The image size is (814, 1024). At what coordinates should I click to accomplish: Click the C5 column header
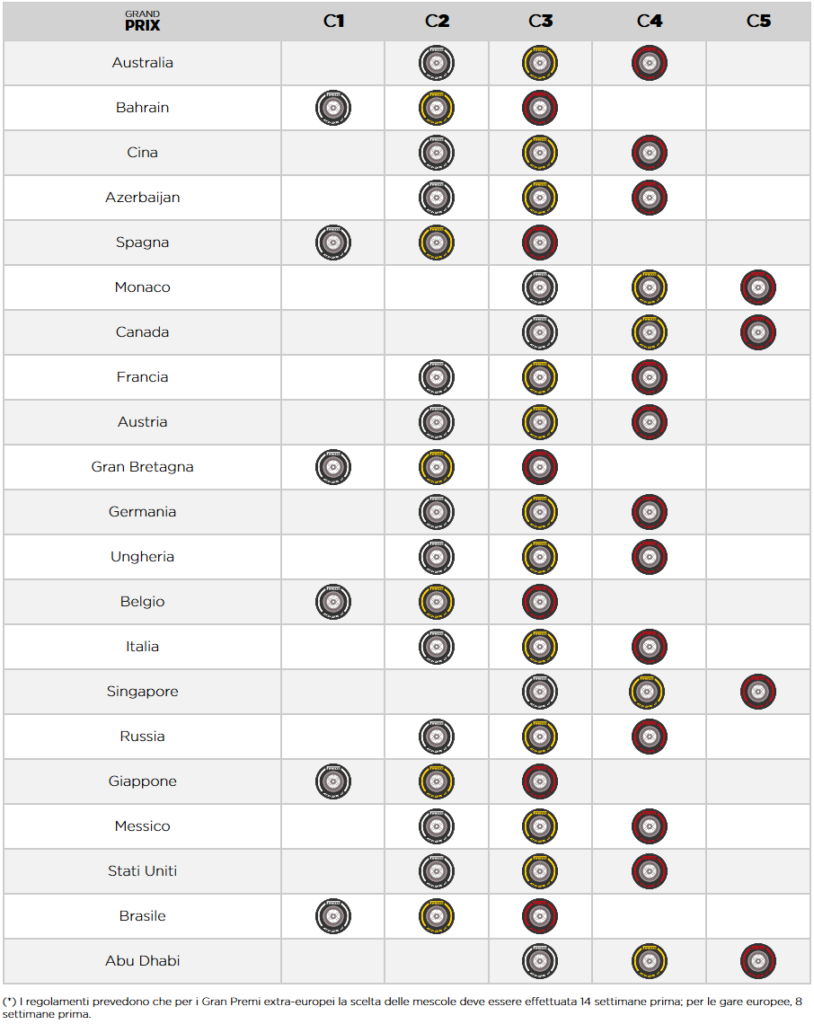point(758,21)
